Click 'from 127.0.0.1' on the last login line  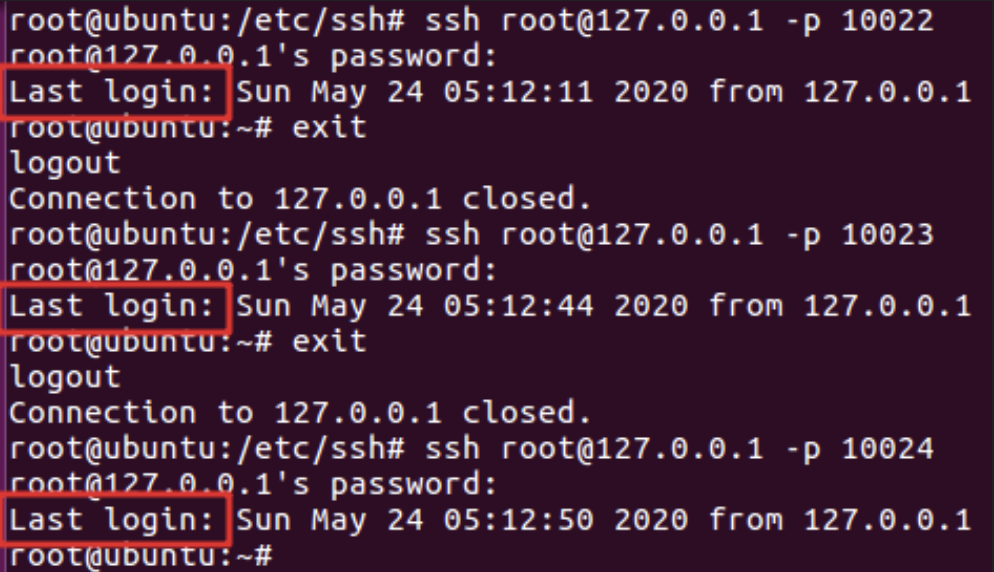(x=840, y=520)
